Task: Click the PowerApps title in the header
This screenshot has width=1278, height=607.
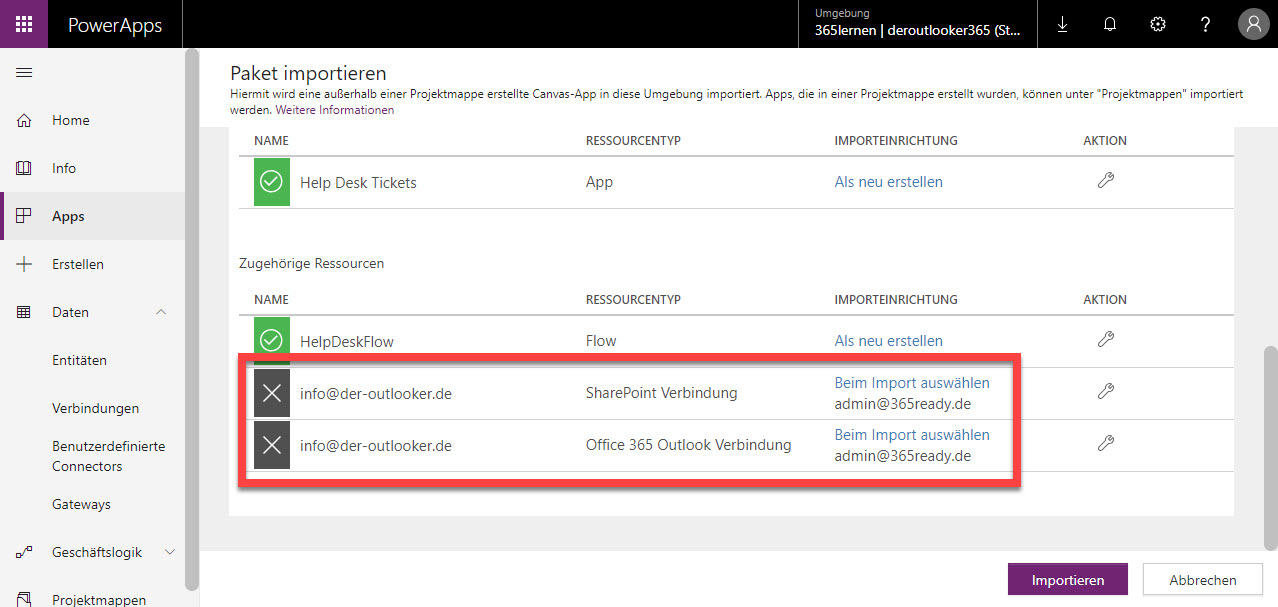Action: [115, 25]
